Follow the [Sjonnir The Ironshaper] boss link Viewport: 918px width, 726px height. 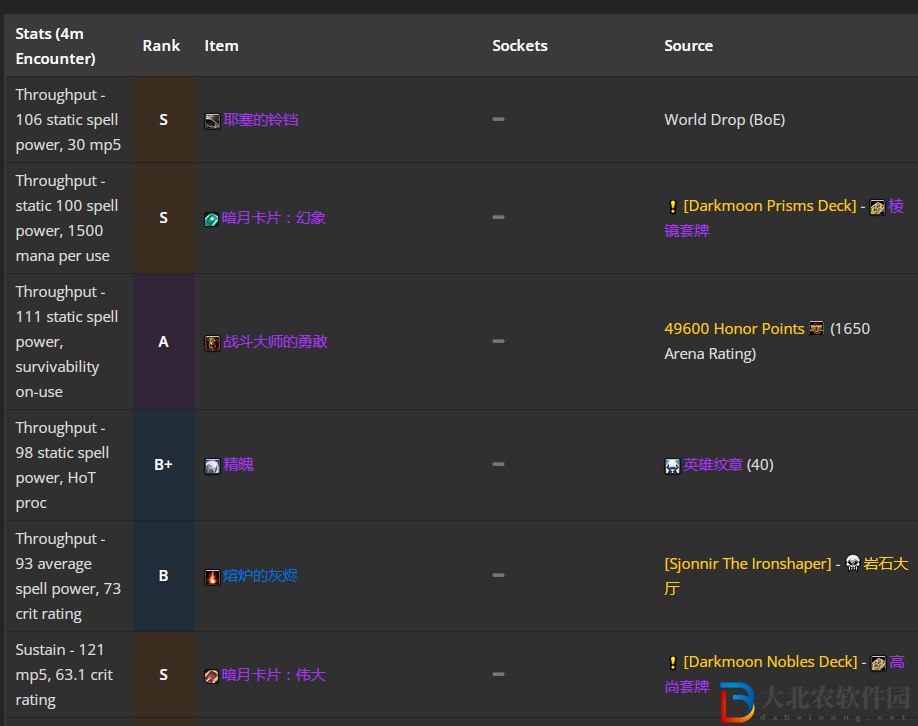(x=748, y=564)
